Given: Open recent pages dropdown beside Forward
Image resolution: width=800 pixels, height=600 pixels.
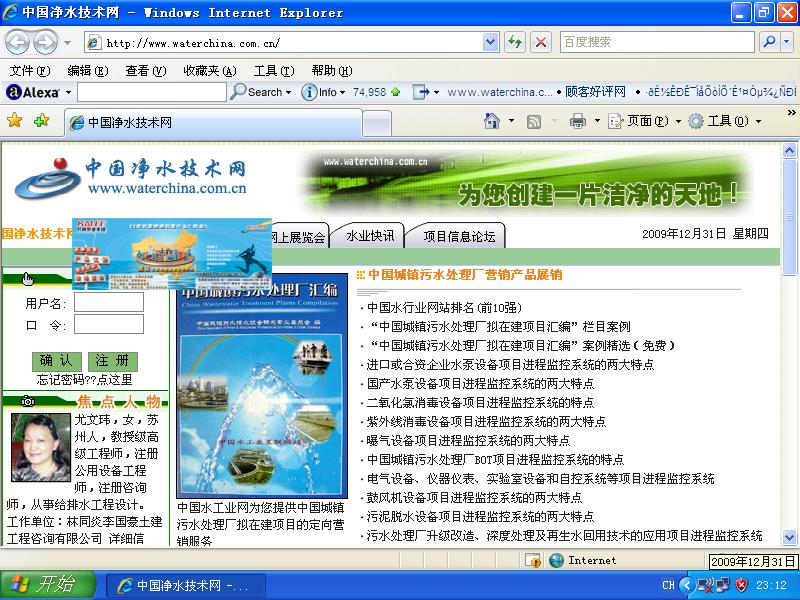Looking at the screenshot, I should pos(67,43).
